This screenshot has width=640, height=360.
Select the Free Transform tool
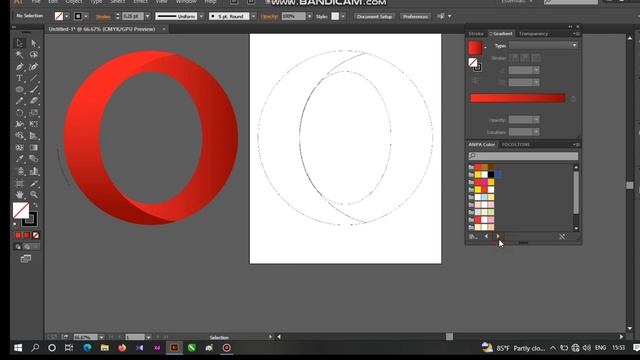[34, 124]
